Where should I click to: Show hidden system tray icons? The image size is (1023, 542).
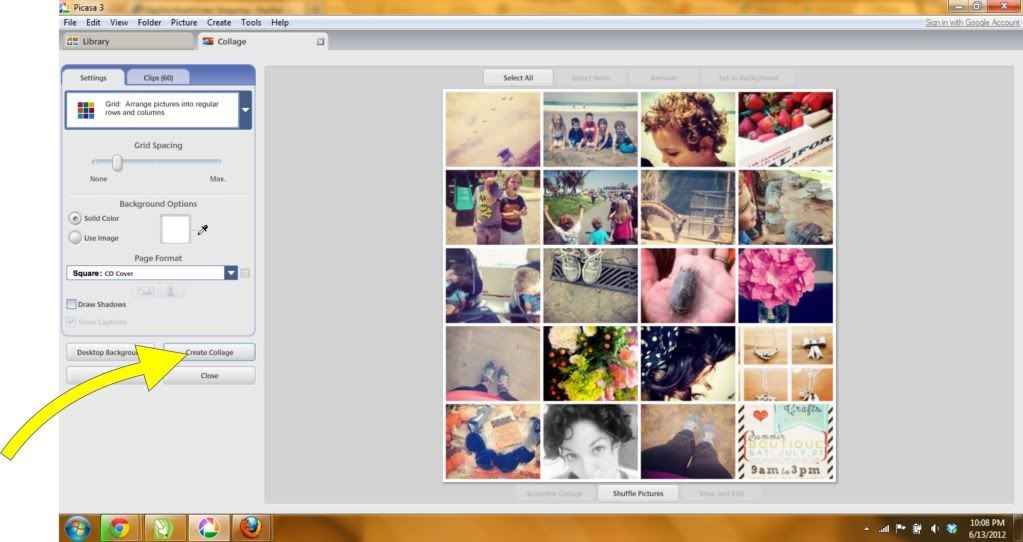[x=866, y=529]
